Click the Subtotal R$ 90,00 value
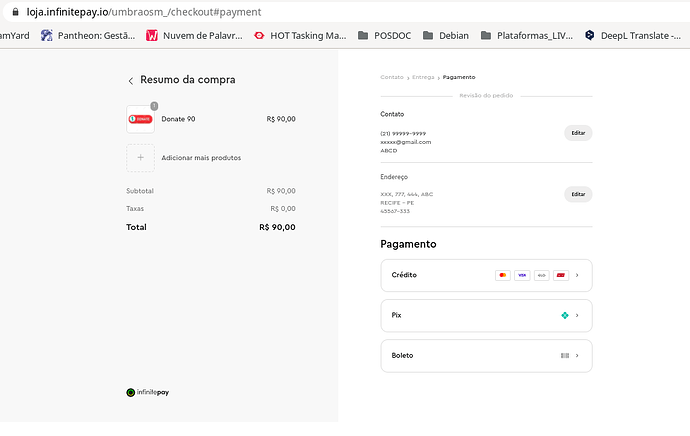 tap(281, 191)
